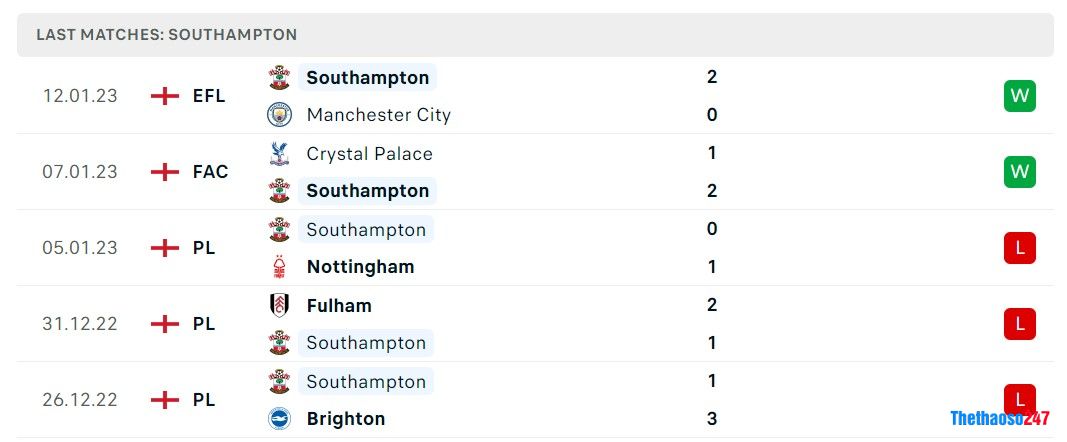Select the 07.01.23 match date
This screenshot has height=442, width=1067.
(x=80, y=172)
